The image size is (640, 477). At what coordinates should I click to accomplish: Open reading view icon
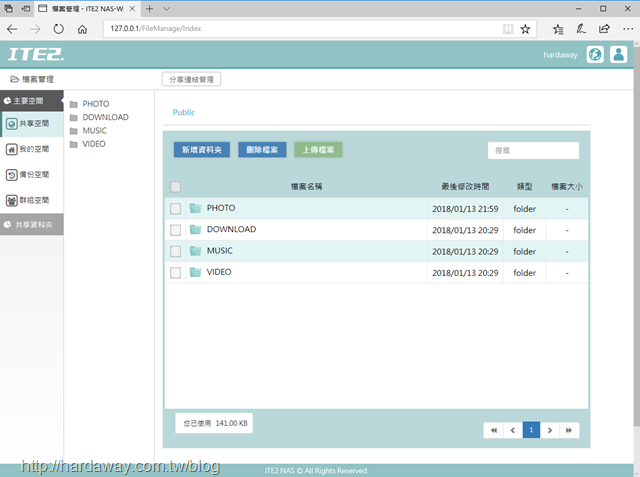(x=508, y=29)
